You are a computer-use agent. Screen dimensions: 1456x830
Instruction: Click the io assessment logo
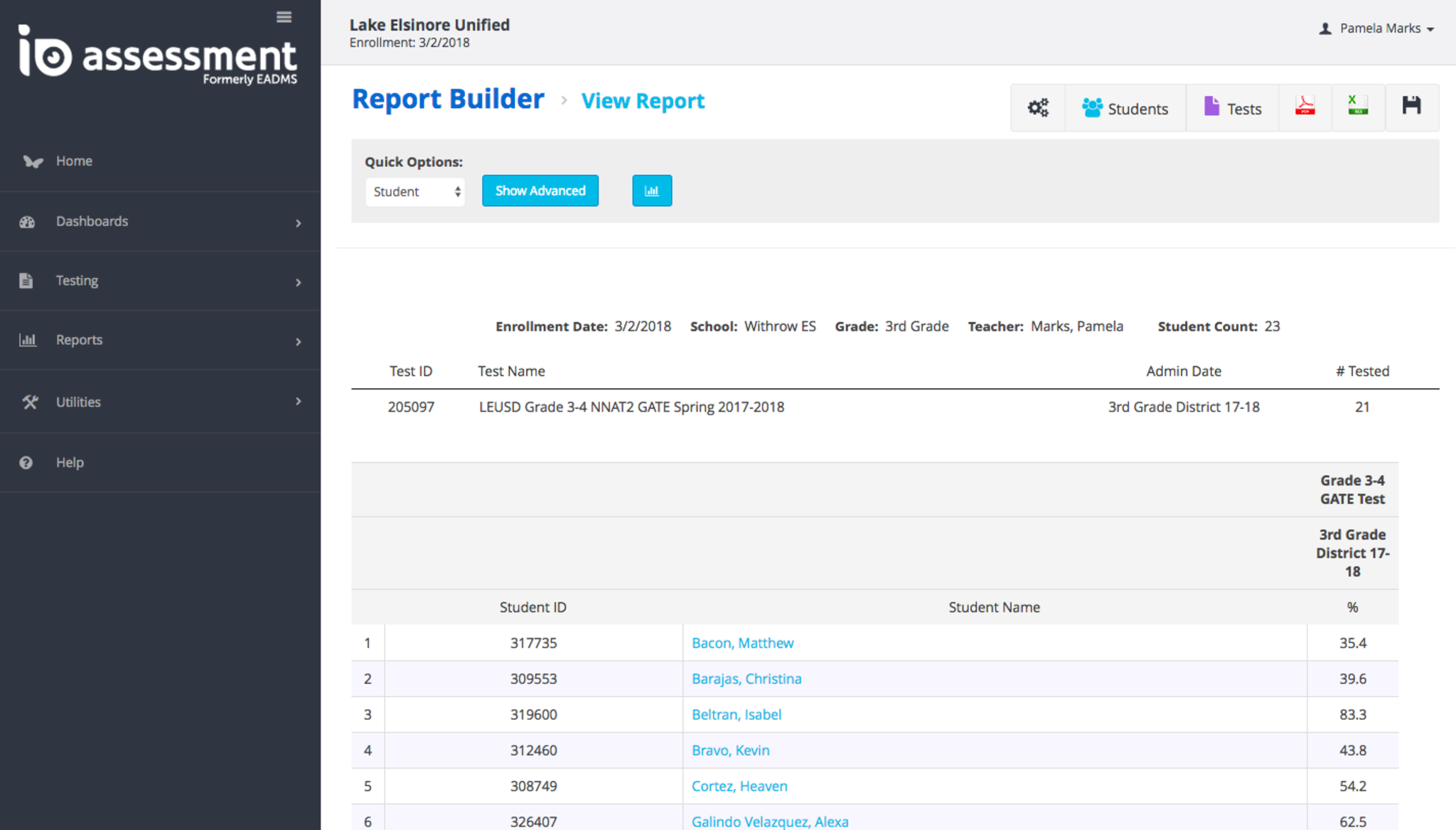tap(158, 55)
